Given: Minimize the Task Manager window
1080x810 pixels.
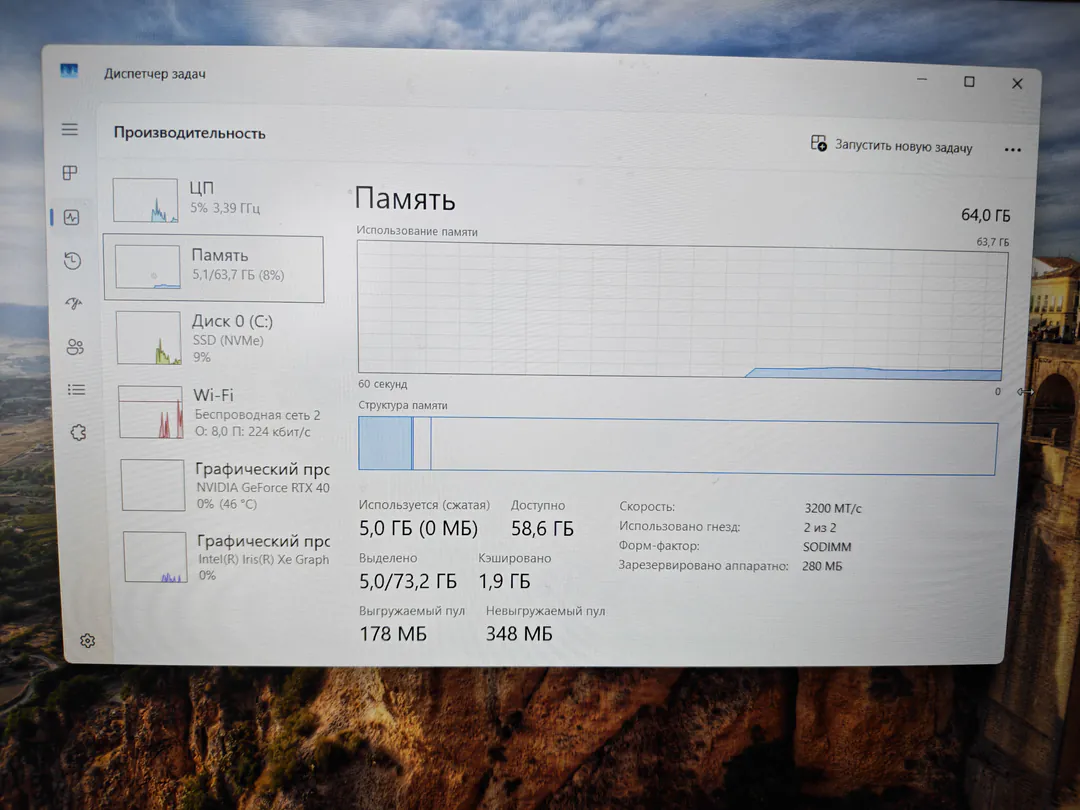Looking at the screenshot, I should (922, 80).
